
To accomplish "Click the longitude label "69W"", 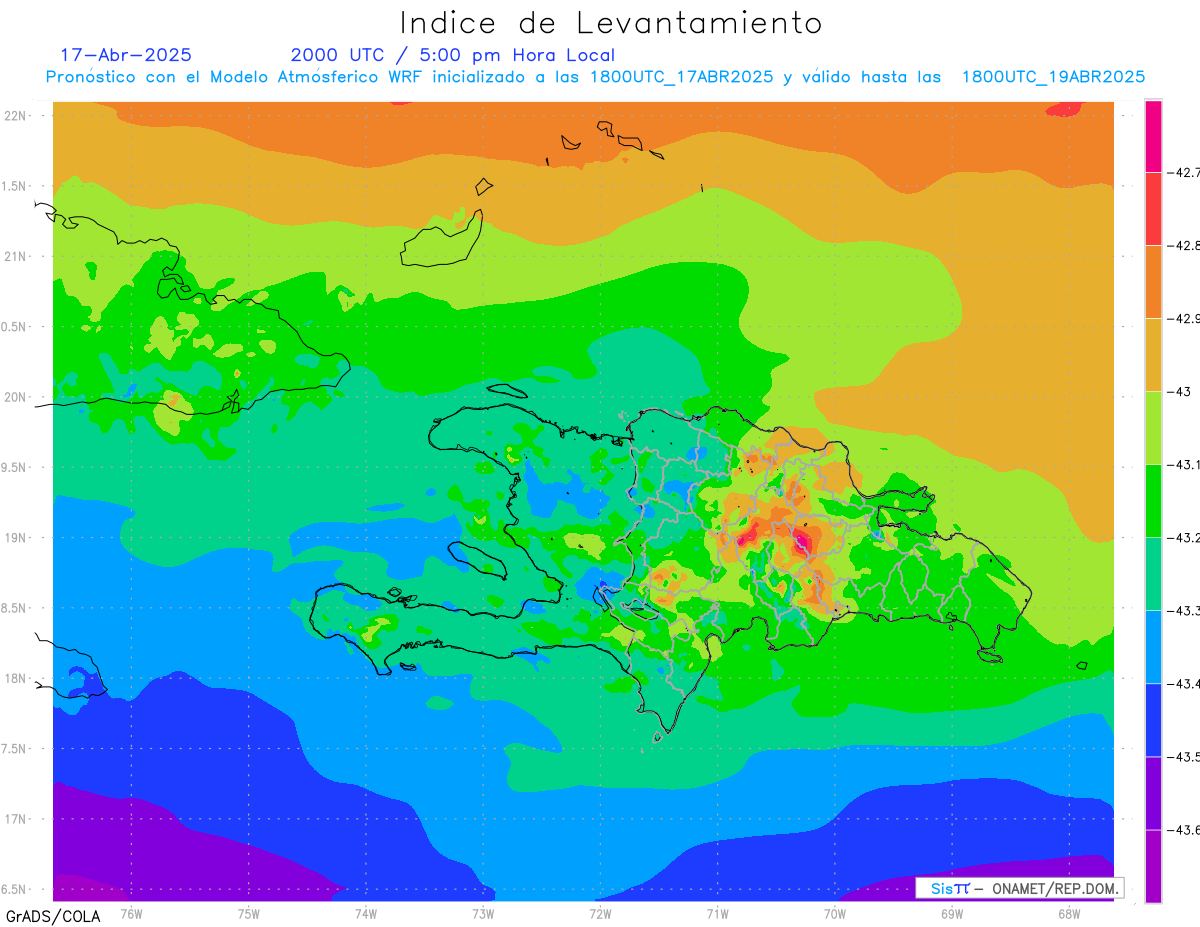I will point(952,915).
